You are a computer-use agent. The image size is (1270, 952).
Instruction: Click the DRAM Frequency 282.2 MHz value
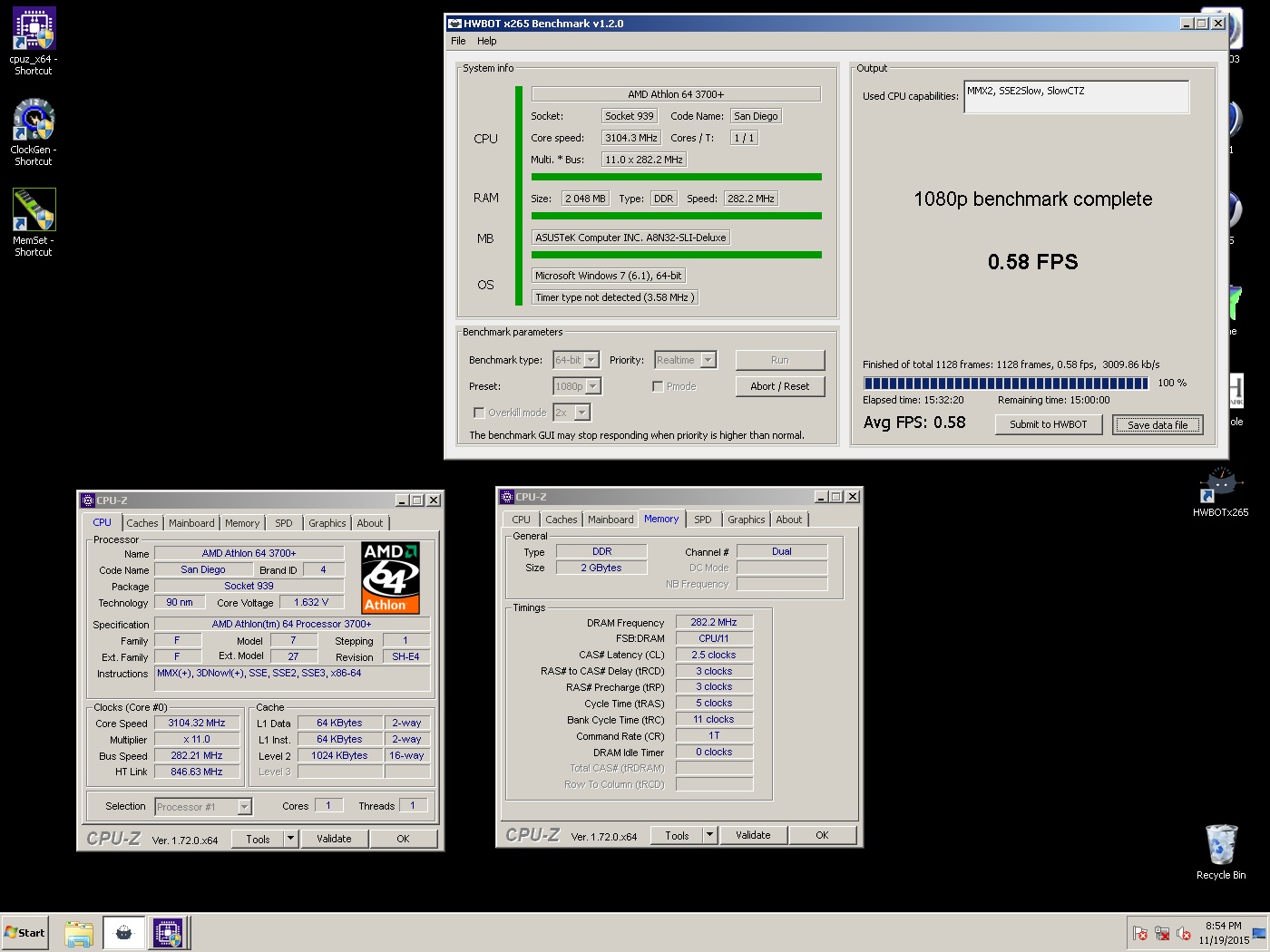(x=714, y=622)
